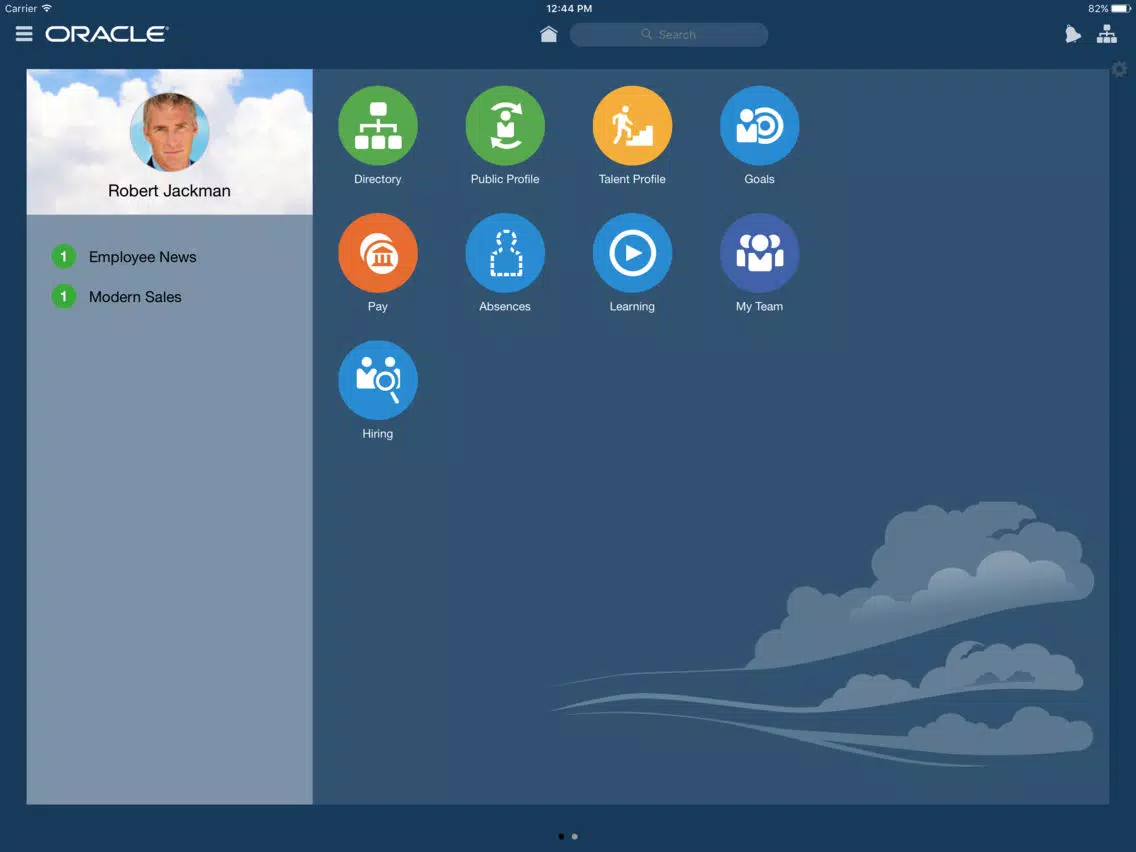Click inside the Search field
The height and width of the screenshot is (852, 1136).
(x=668, y=34)
